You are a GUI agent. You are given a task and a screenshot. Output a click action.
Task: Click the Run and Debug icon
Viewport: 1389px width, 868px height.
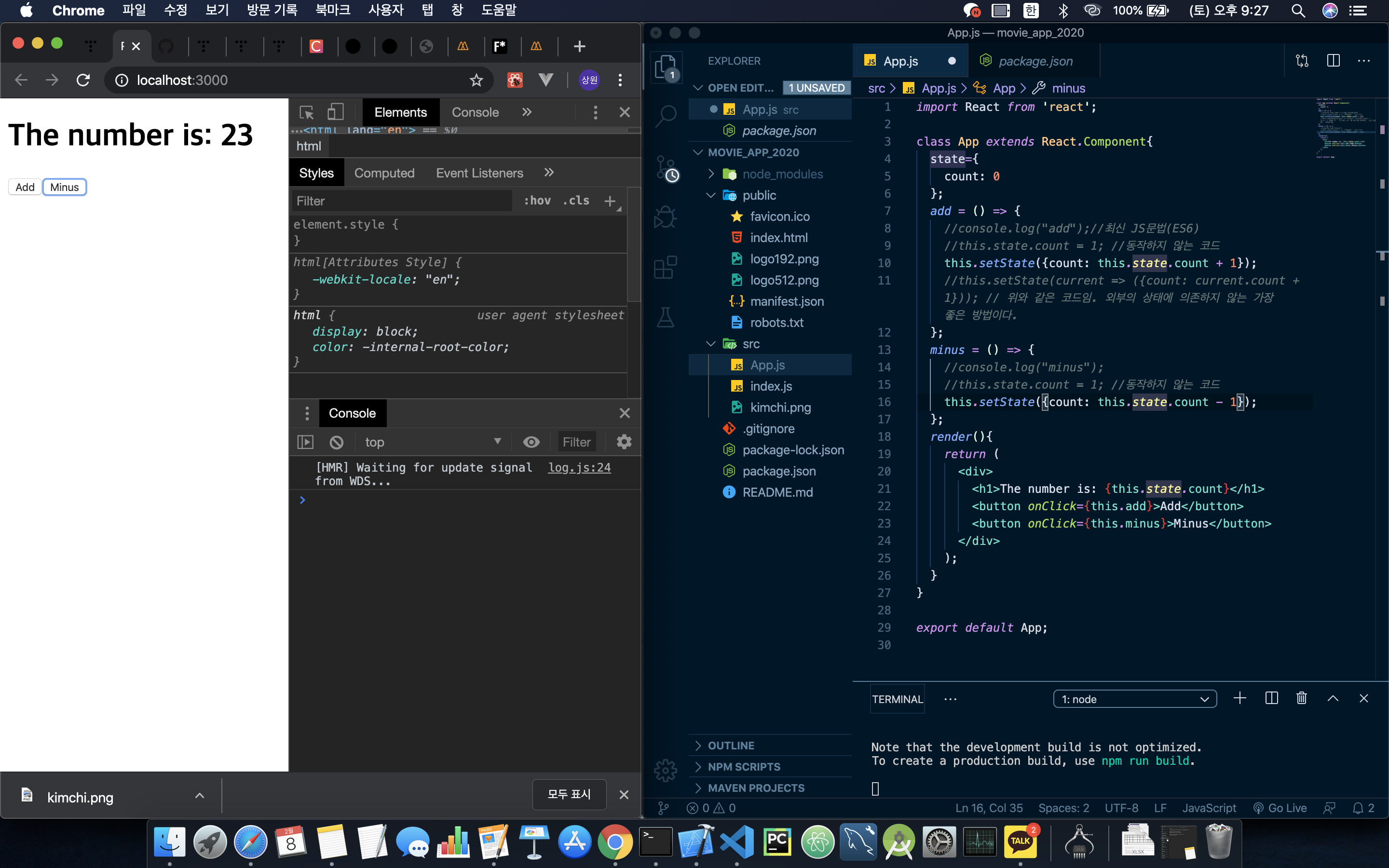[x=666, y=217]
